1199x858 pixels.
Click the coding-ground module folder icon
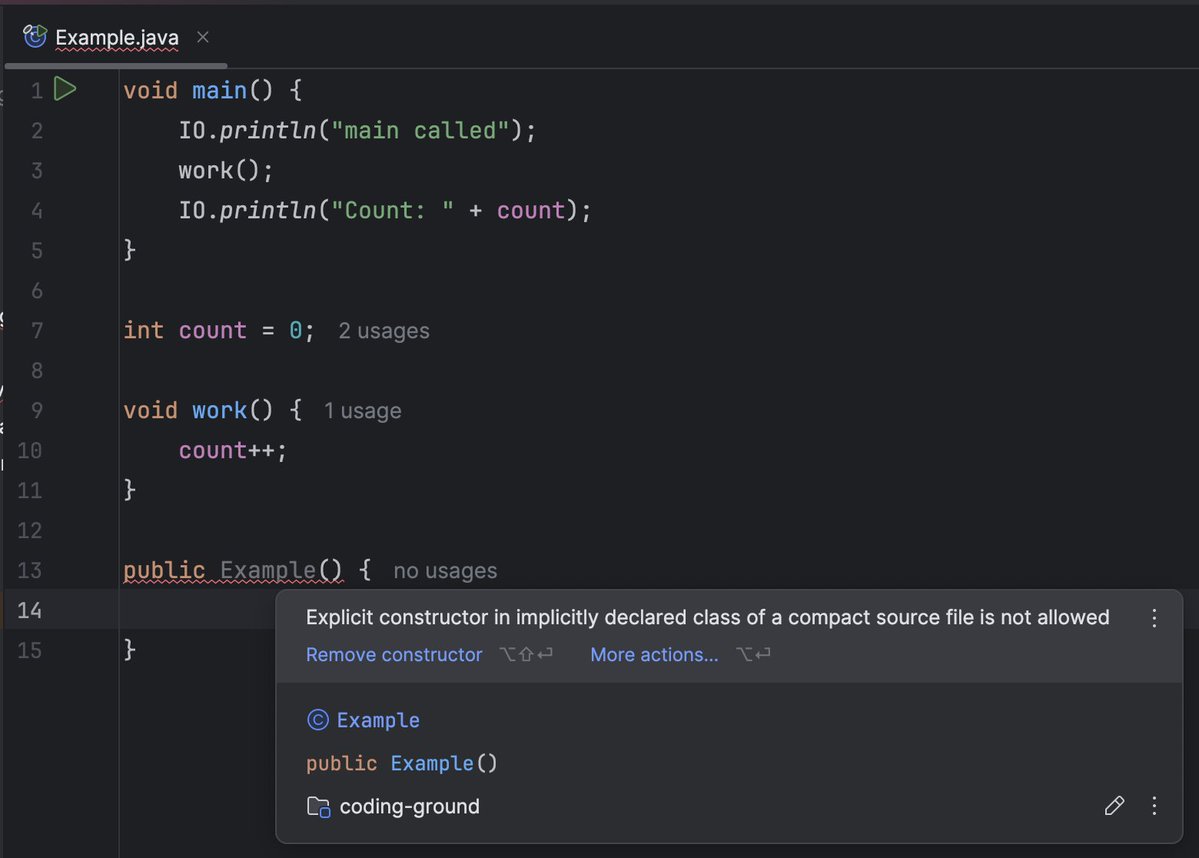(318, 807)
